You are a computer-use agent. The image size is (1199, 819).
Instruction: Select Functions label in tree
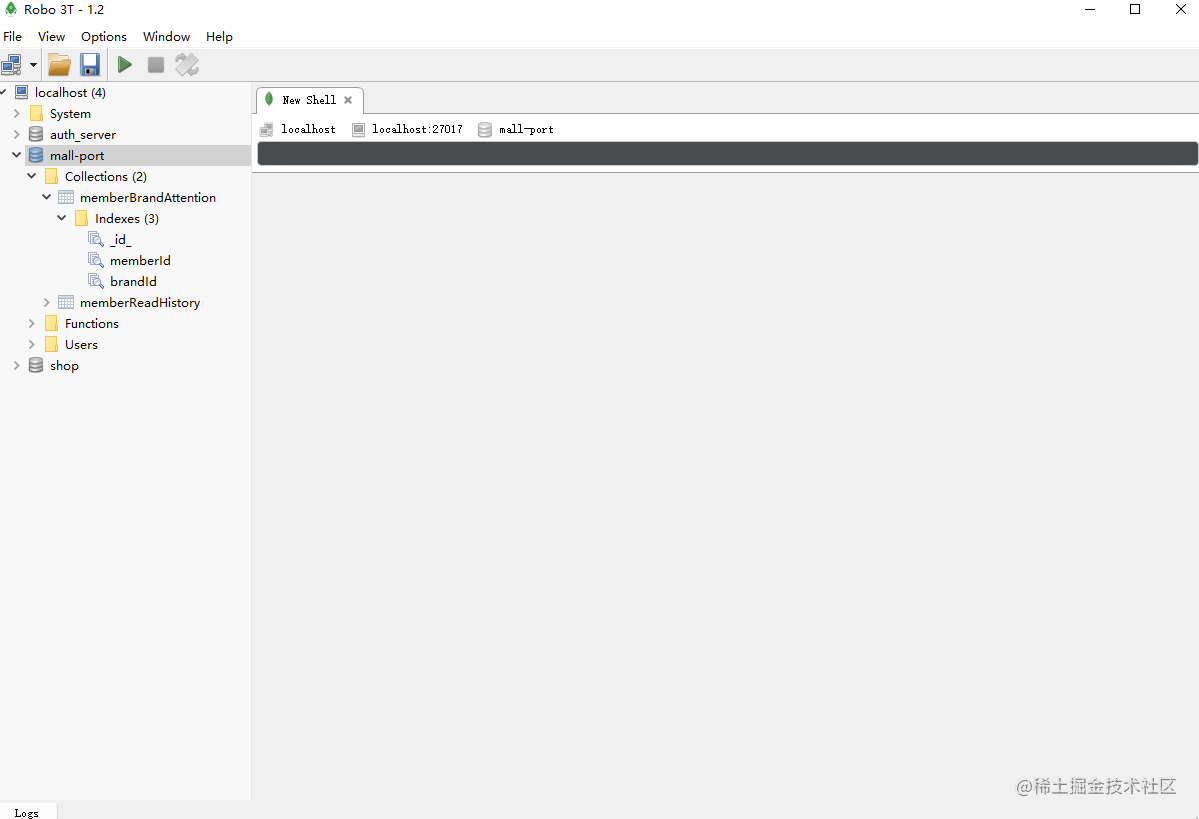[x=92, y=323]
